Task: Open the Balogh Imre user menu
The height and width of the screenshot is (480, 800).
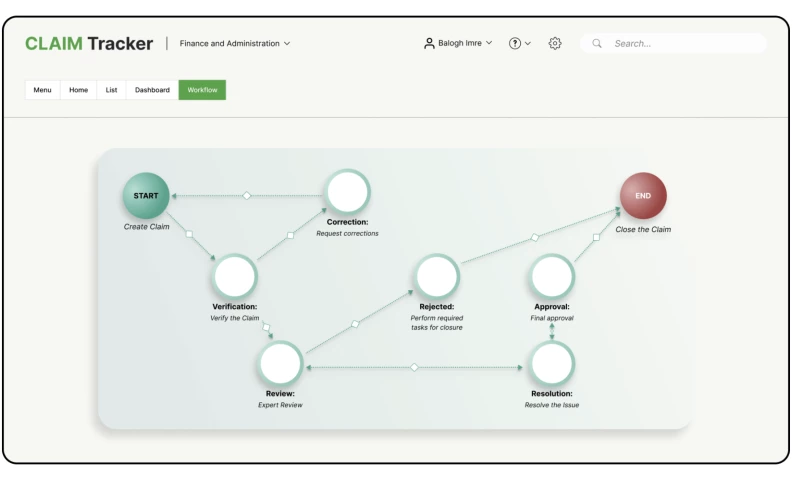Action: [458, 44]
